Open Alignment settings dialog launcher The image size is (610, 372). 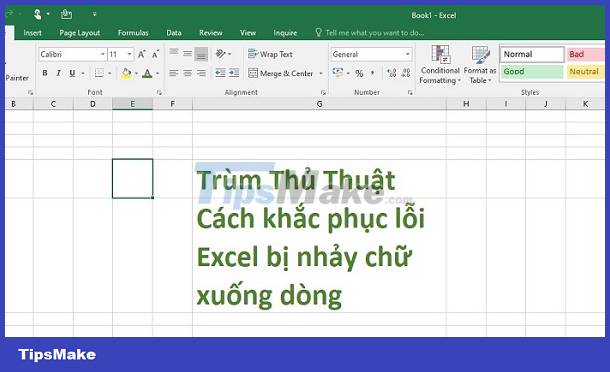323,93
